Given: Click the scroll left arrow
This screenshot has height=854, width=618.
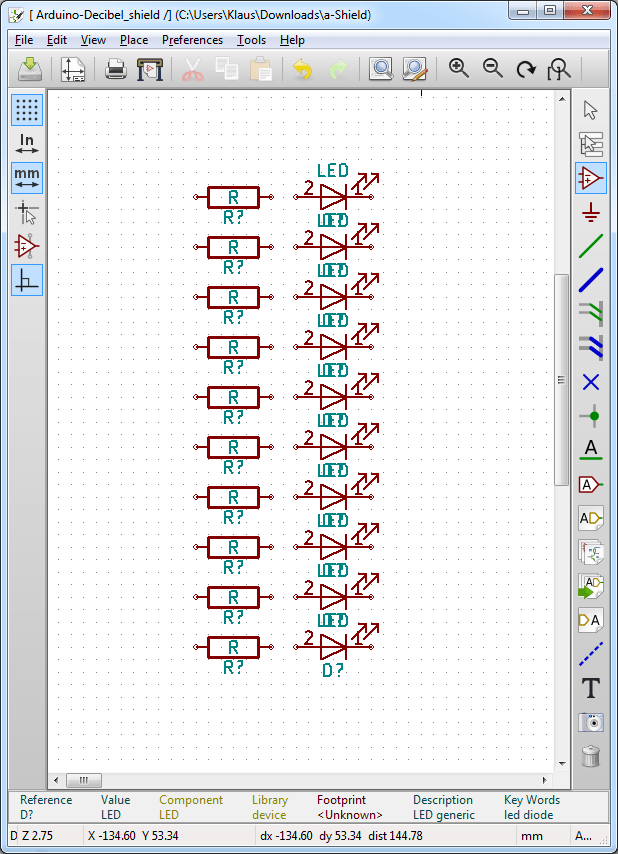Looking at the screenshot, I should 56,780.
